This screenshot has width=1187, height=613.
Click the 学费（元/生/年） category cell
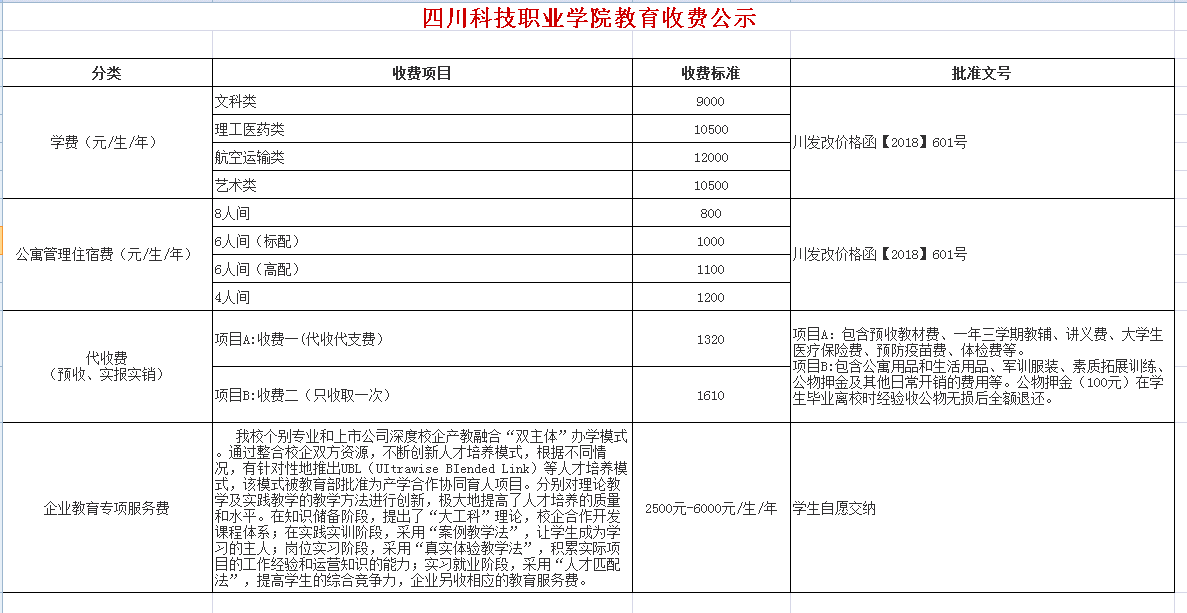click(x=107, y=143)
